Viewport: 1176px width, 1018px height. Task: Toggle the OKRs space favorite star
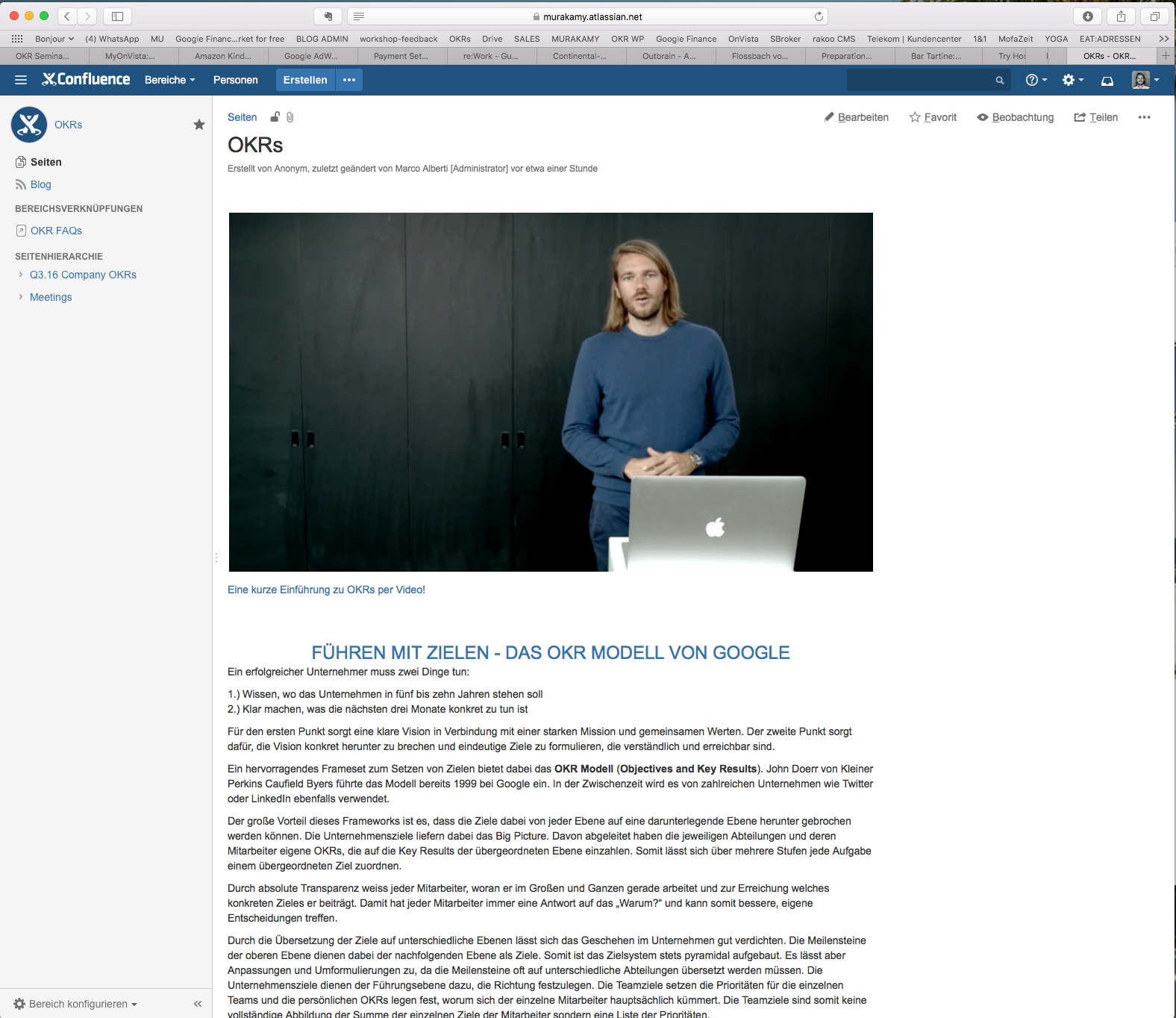[199, 125]
